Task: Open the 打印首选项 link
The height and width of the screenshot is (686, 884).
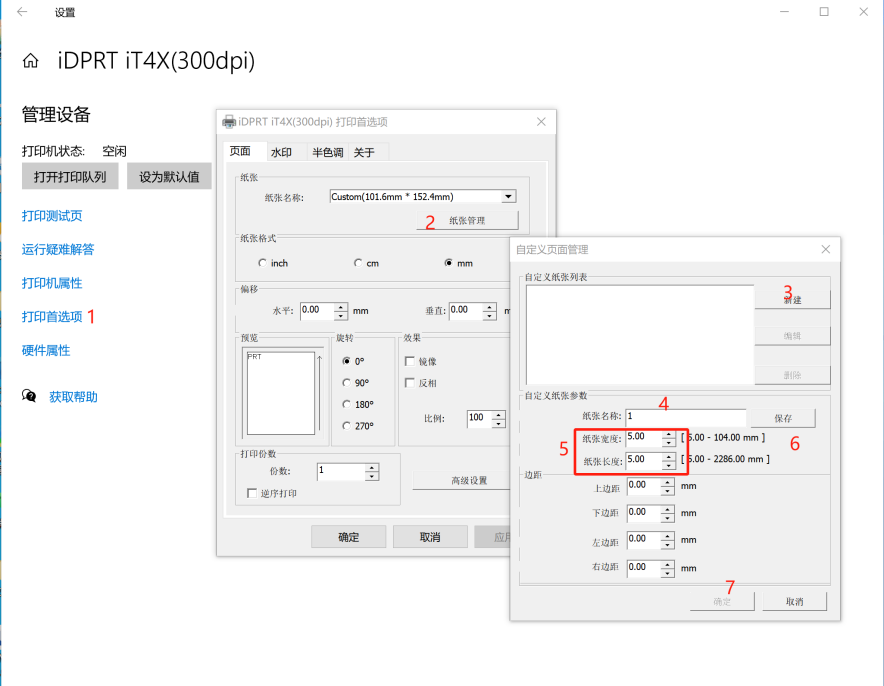Action: point(52,317)
